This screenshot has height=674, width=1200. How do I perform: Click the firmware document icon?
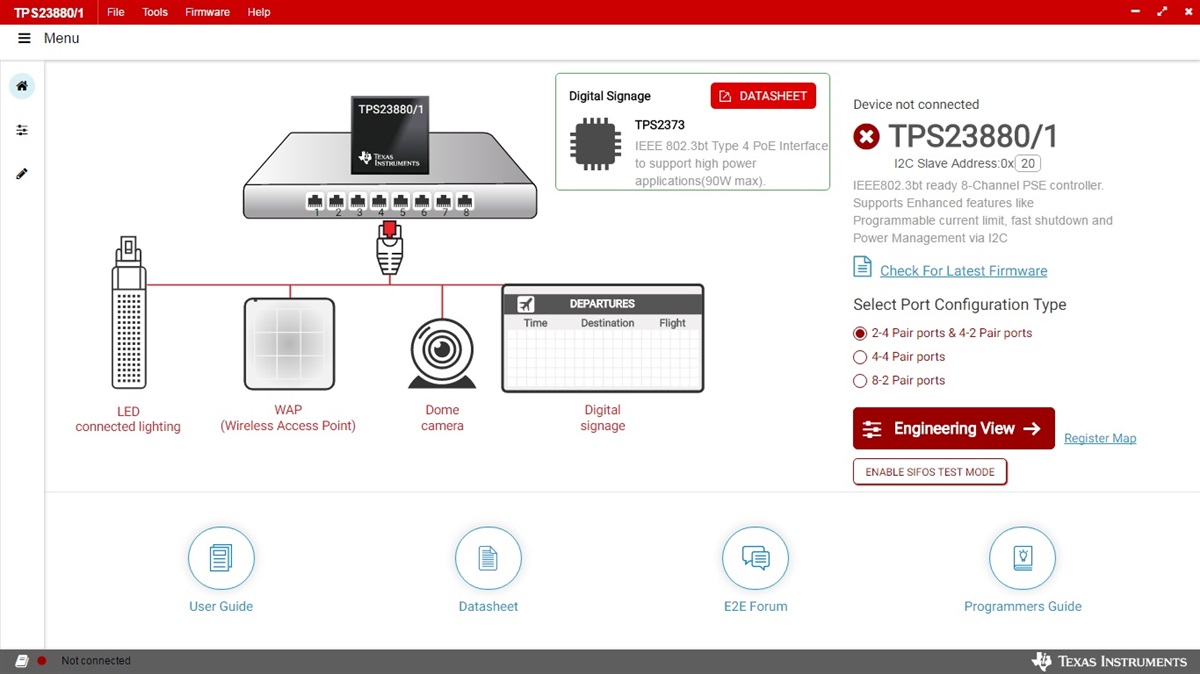click(x=862, y=266)
